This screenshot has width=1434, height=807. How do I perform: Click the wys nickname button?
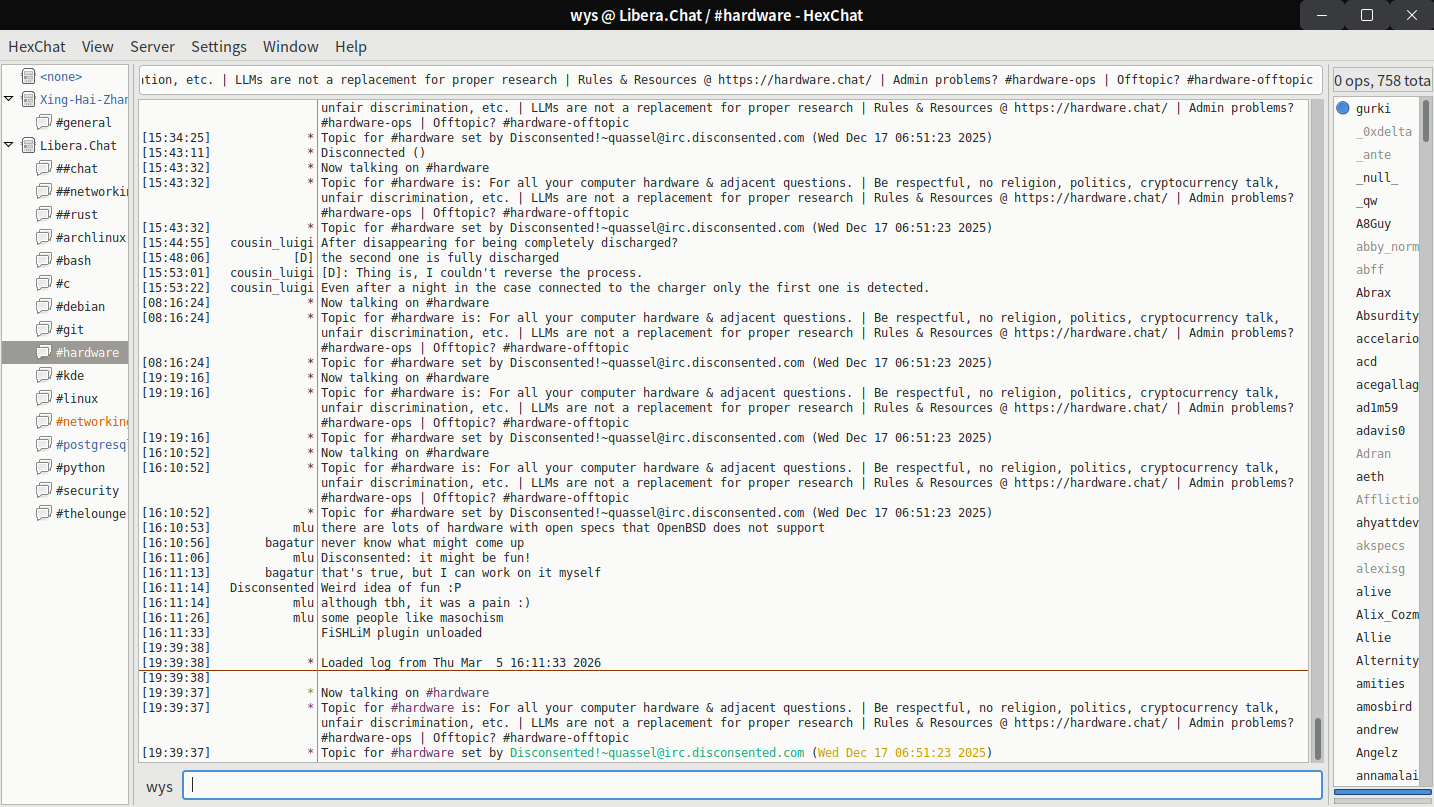pos(160,786)
